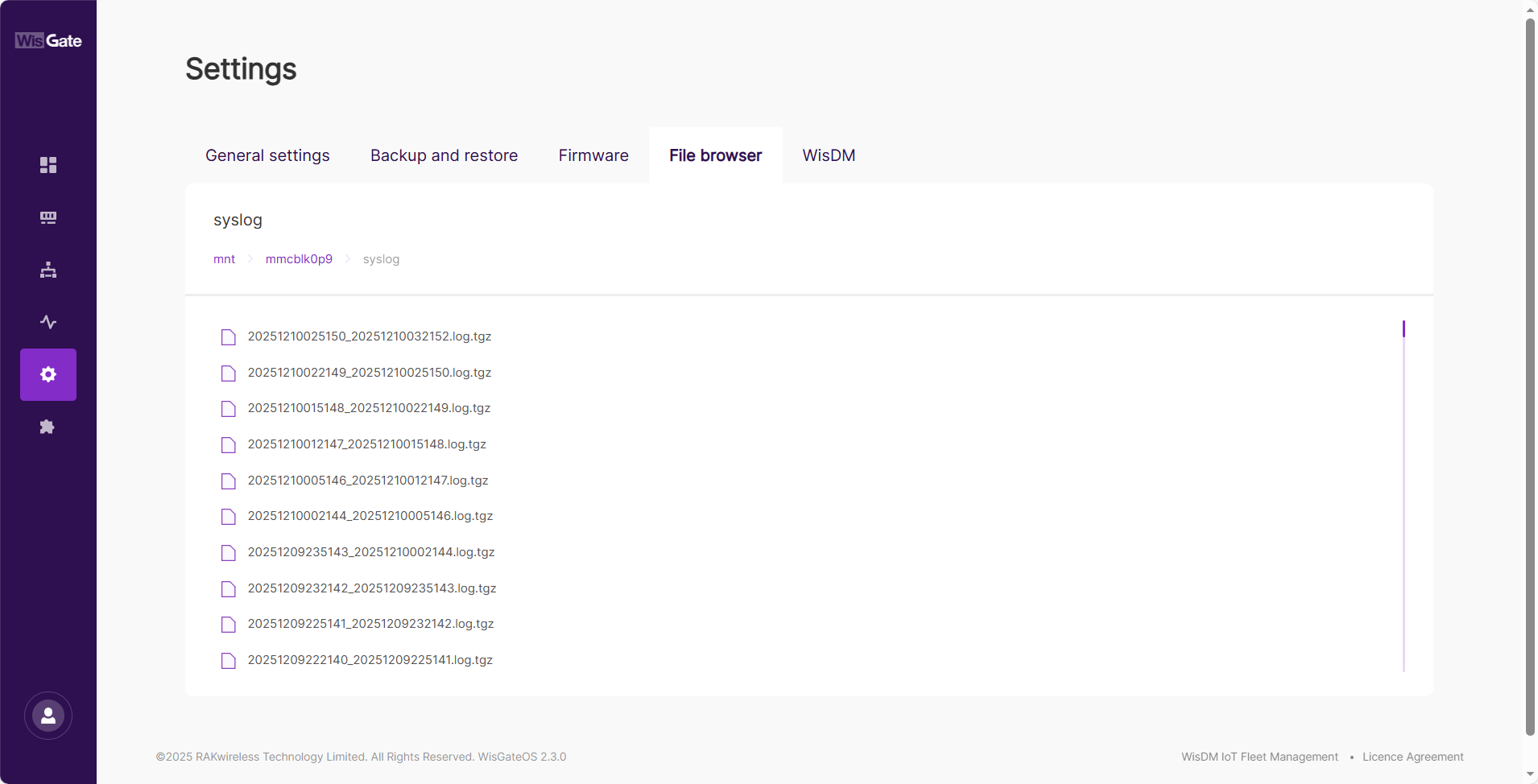This screenshot has height=784, width=1538.
Task: Open extensions via the puzzle piece icon
Action: (x=48, y=427)
